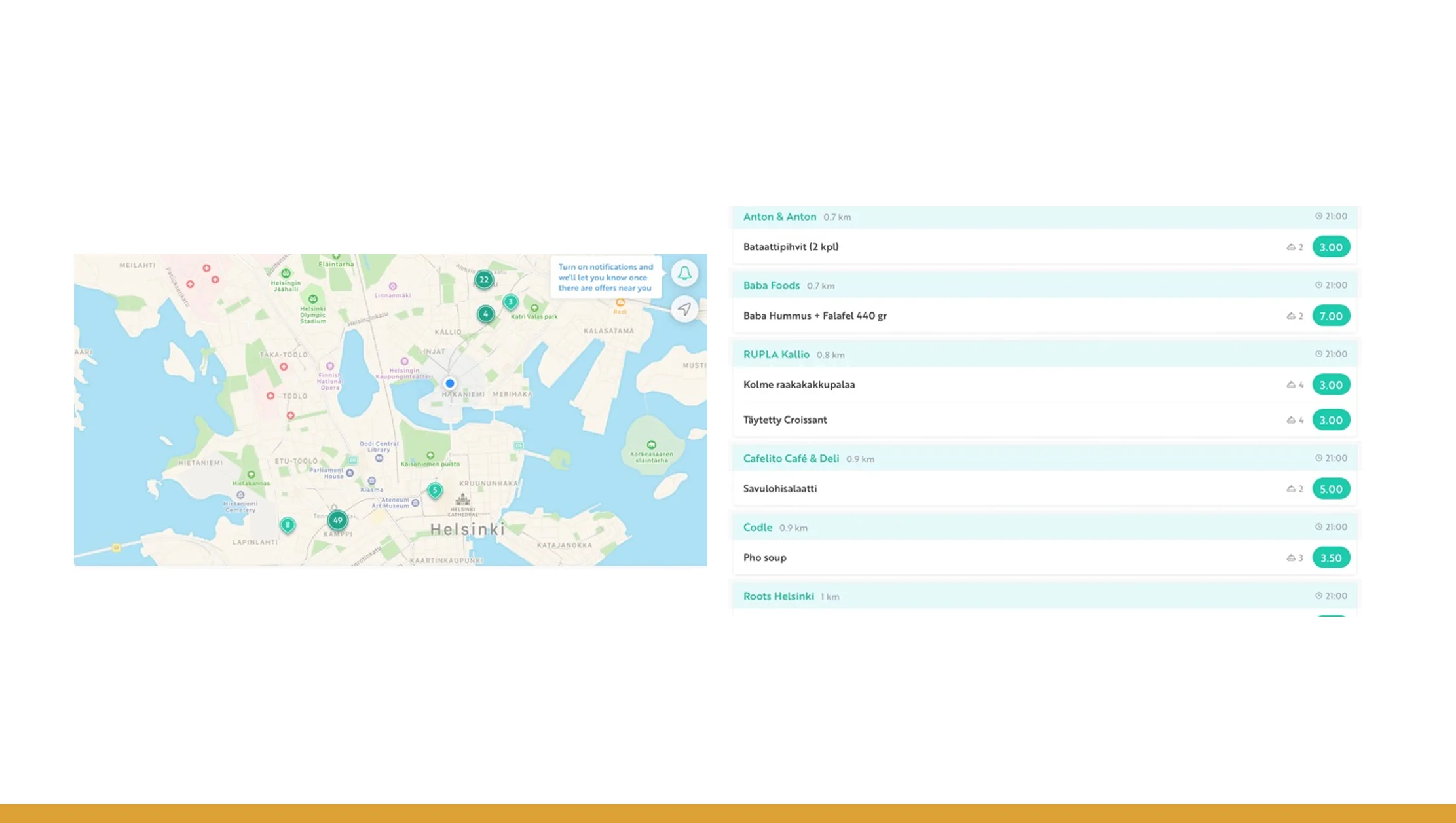The height and width of the screenshot is (823, 1456).
Task: Click the location arrow icon on map
Action: click(x=684, y=309)
